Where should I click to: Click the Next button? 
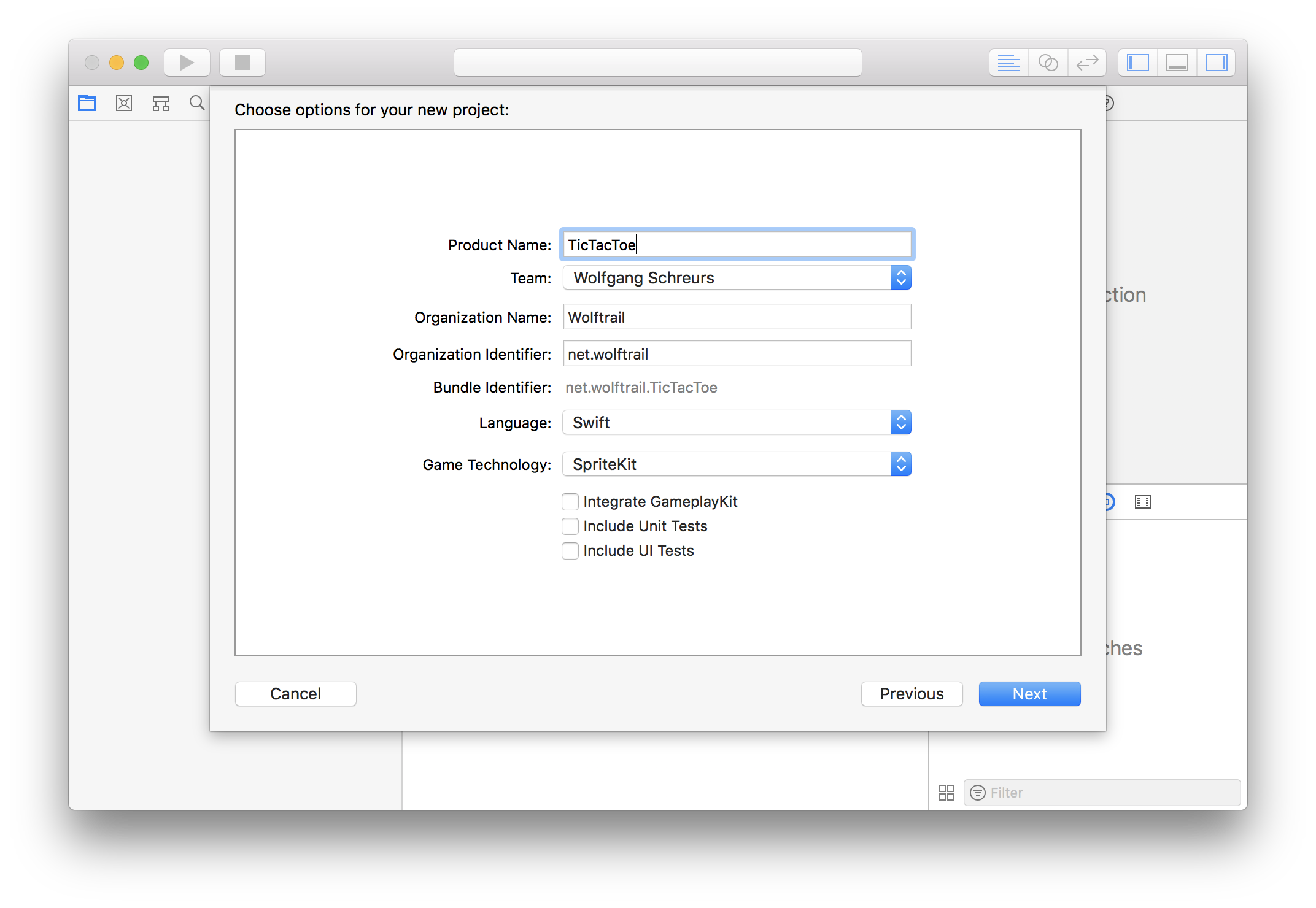click(x=1029, y=694)
